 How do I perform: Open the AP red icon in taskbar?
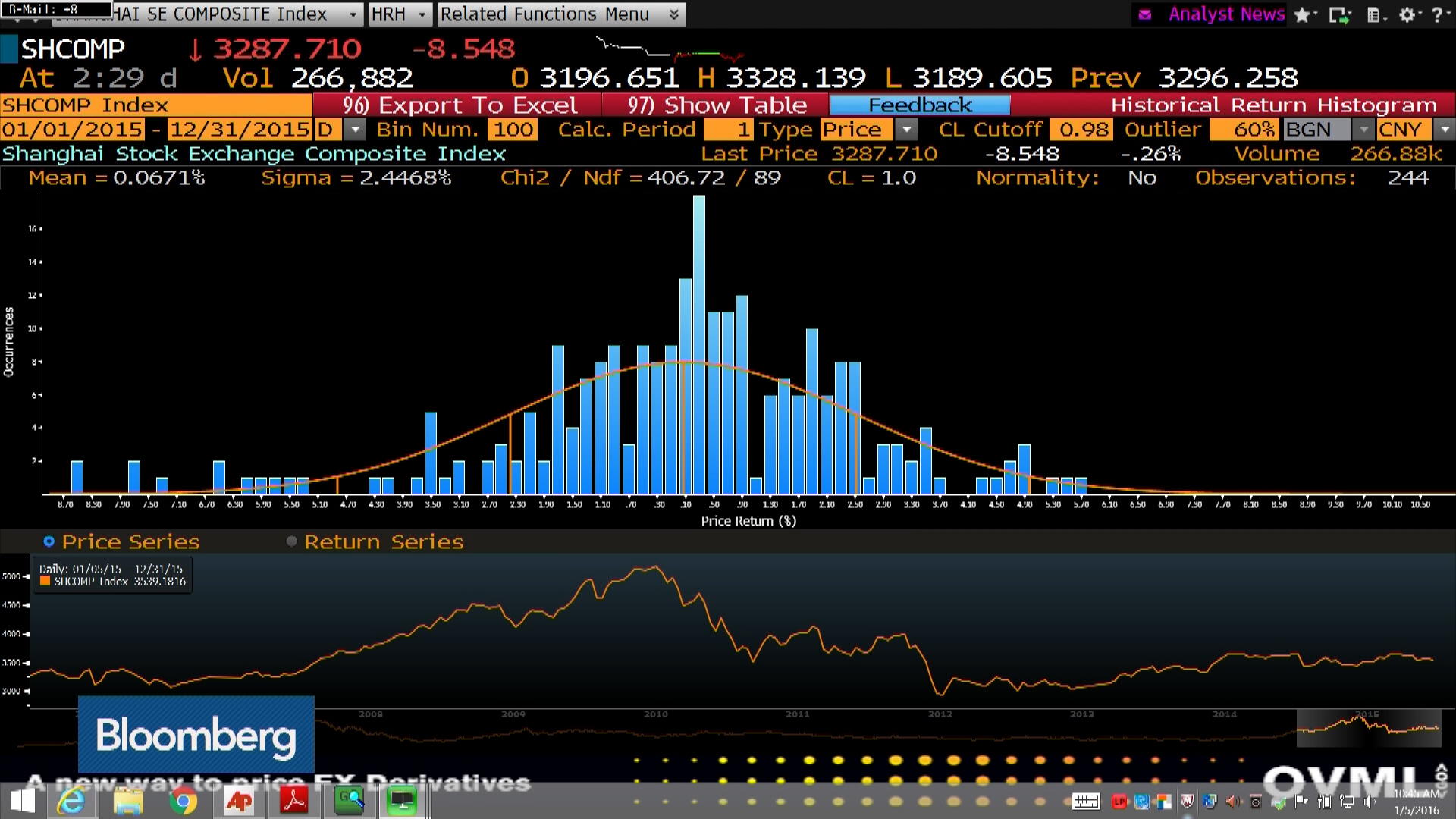(239, 801)
